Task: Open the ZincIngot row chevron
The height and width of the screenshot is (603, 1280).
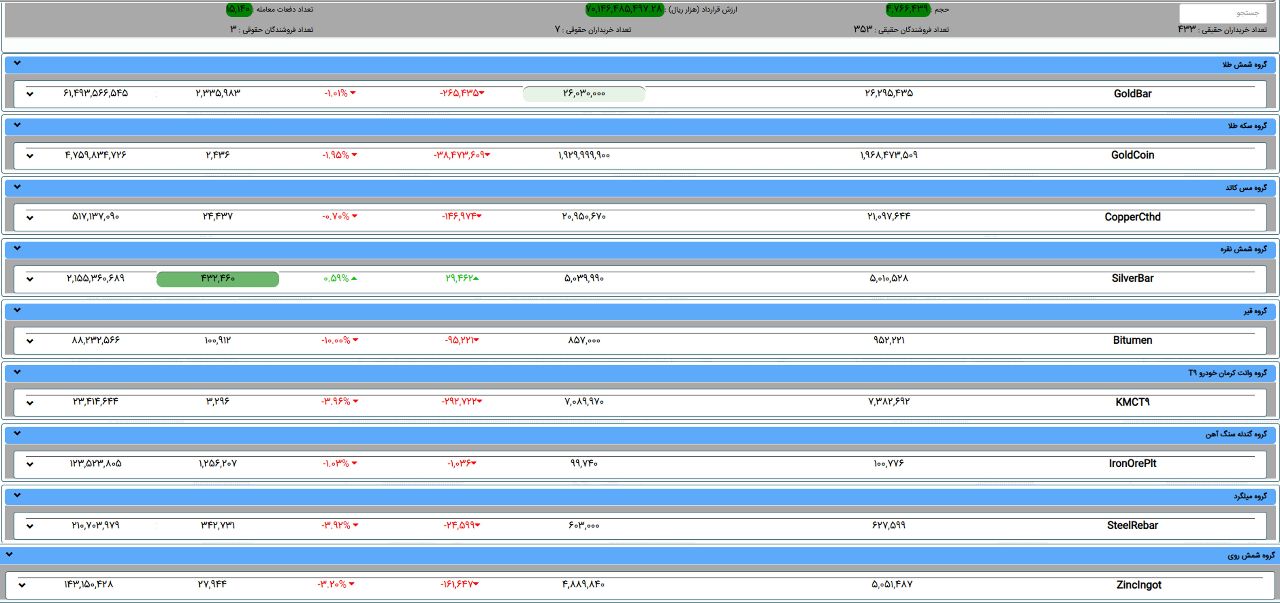Action: [x=22, y=586]
